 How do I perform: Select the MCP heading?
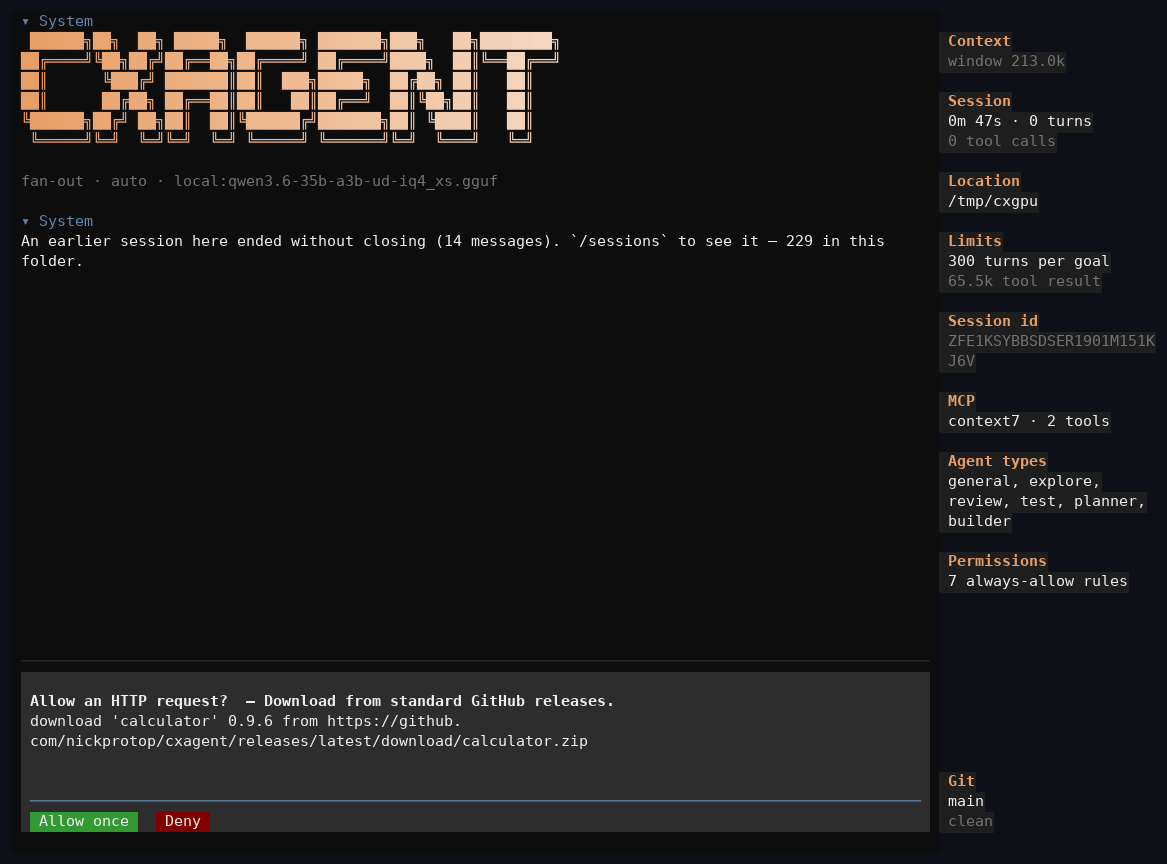pyautogui.click(x=961, y=401)
